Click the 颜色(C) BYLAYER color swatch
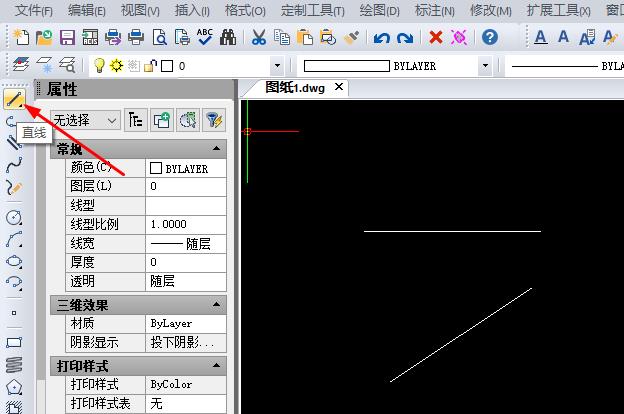This screenshot has width=624, height=414. [156, 168]
